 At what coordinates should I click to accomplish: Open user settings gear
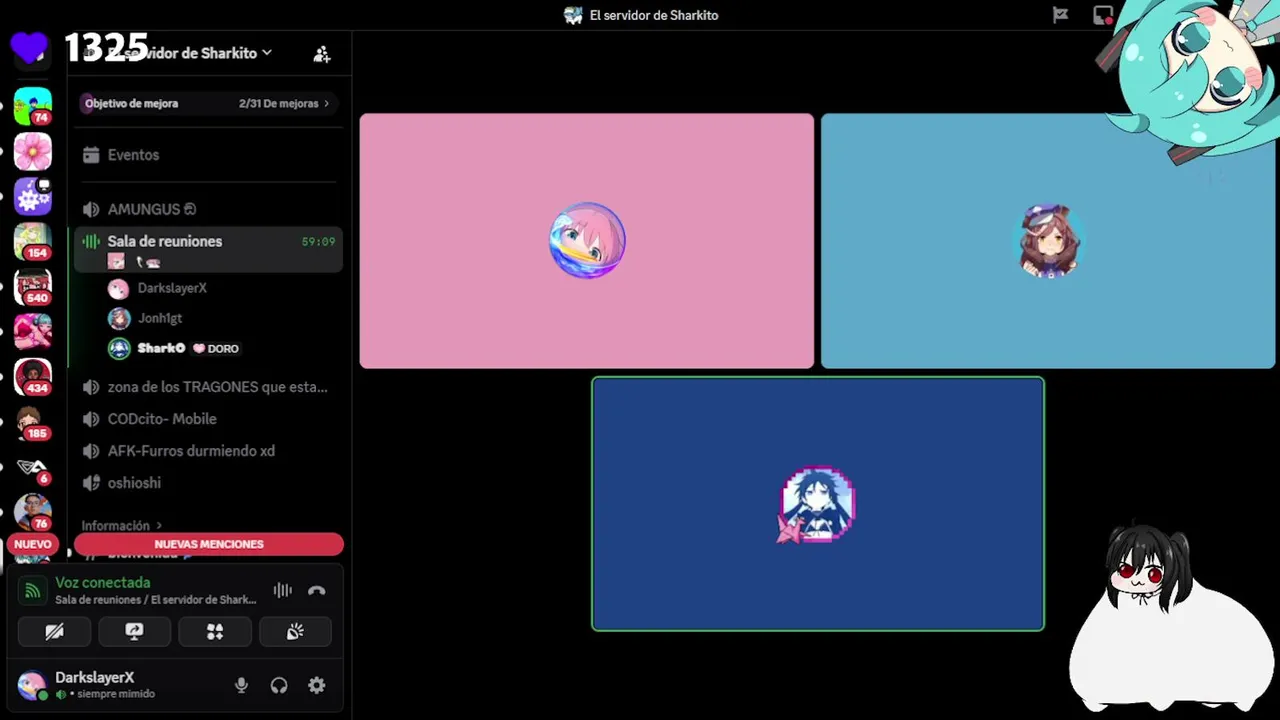(x=317, y=685)
